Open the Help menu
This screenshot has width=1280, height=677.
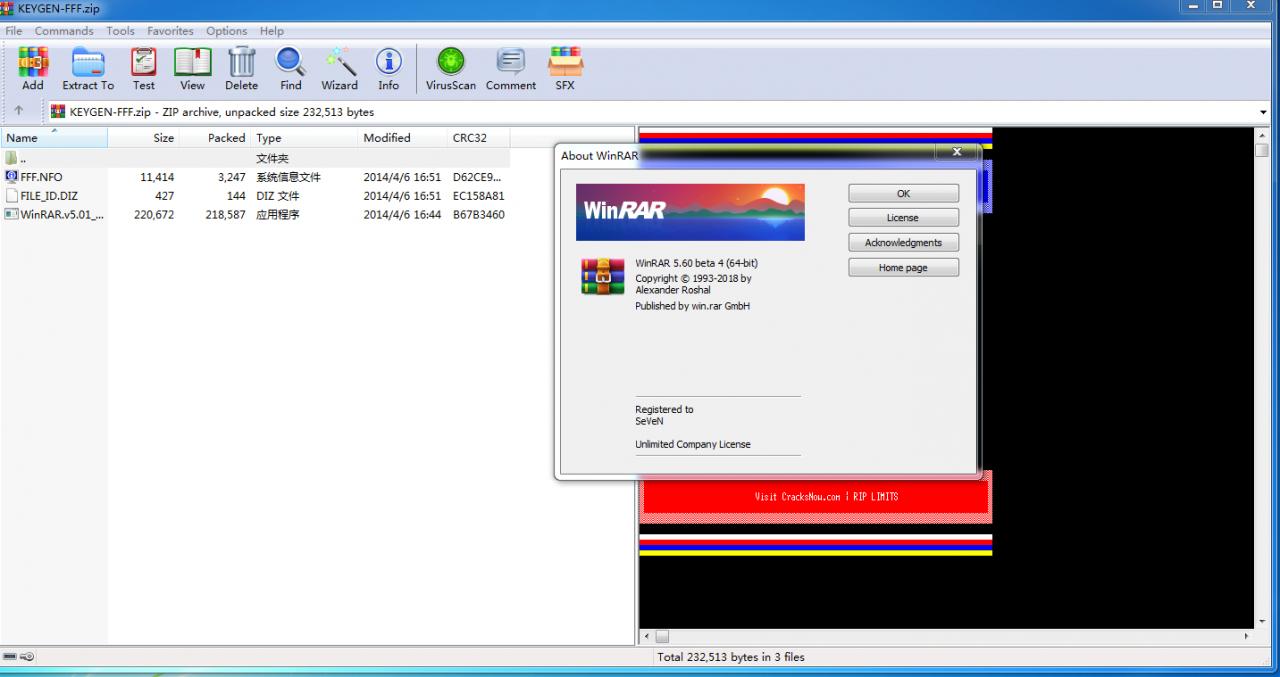272,31
